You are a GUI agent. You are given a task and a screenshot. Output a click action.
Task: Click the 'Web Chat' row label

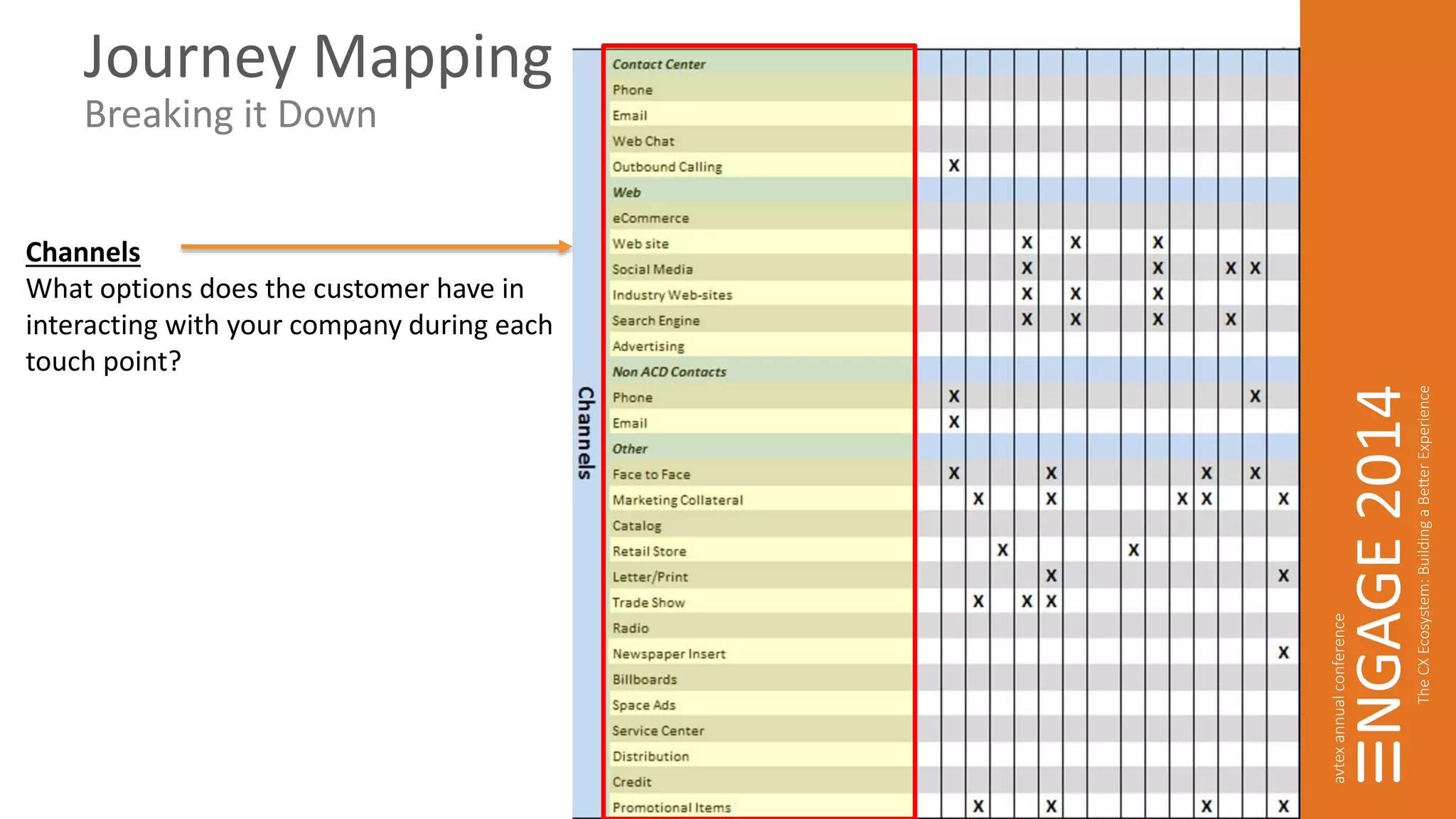tap(643, 141)
